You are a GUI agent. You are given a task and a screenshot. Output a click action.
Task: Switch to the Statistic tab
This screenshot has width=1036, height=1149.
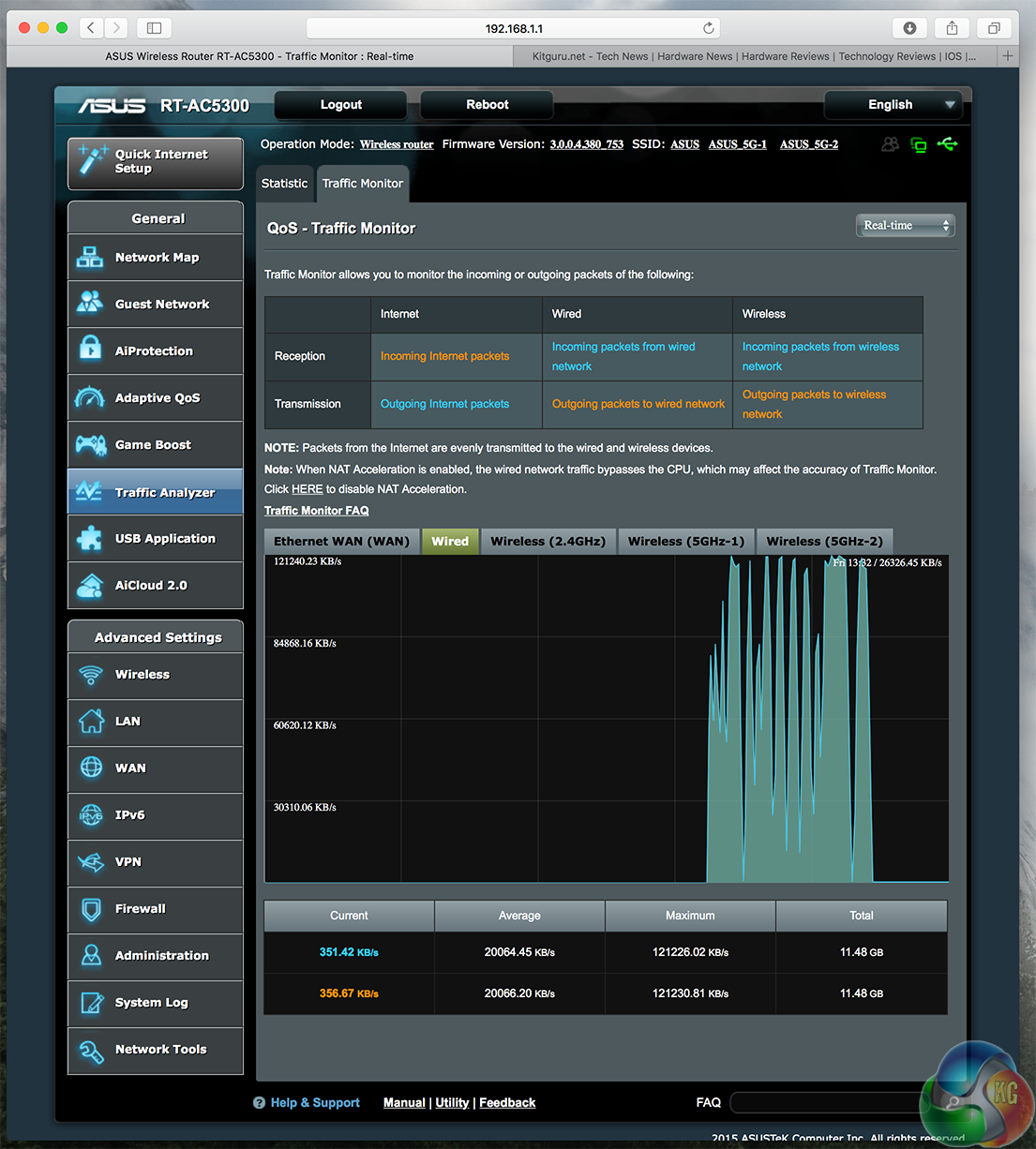(284, 184)
